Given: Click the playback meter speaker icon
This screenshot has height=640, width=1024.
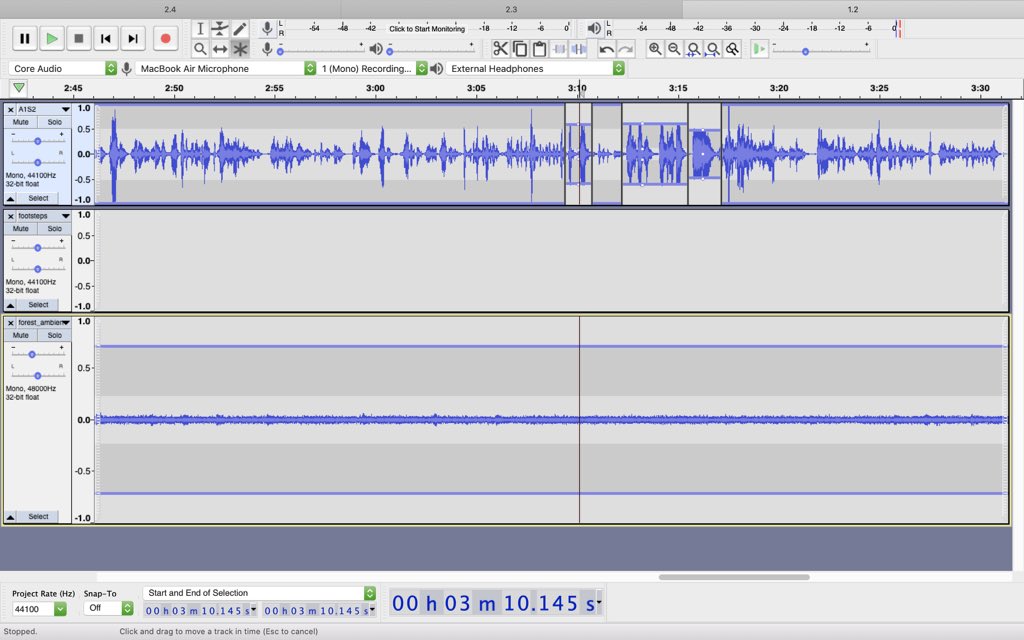Looking at the screenshot, I should pos(593,28).
